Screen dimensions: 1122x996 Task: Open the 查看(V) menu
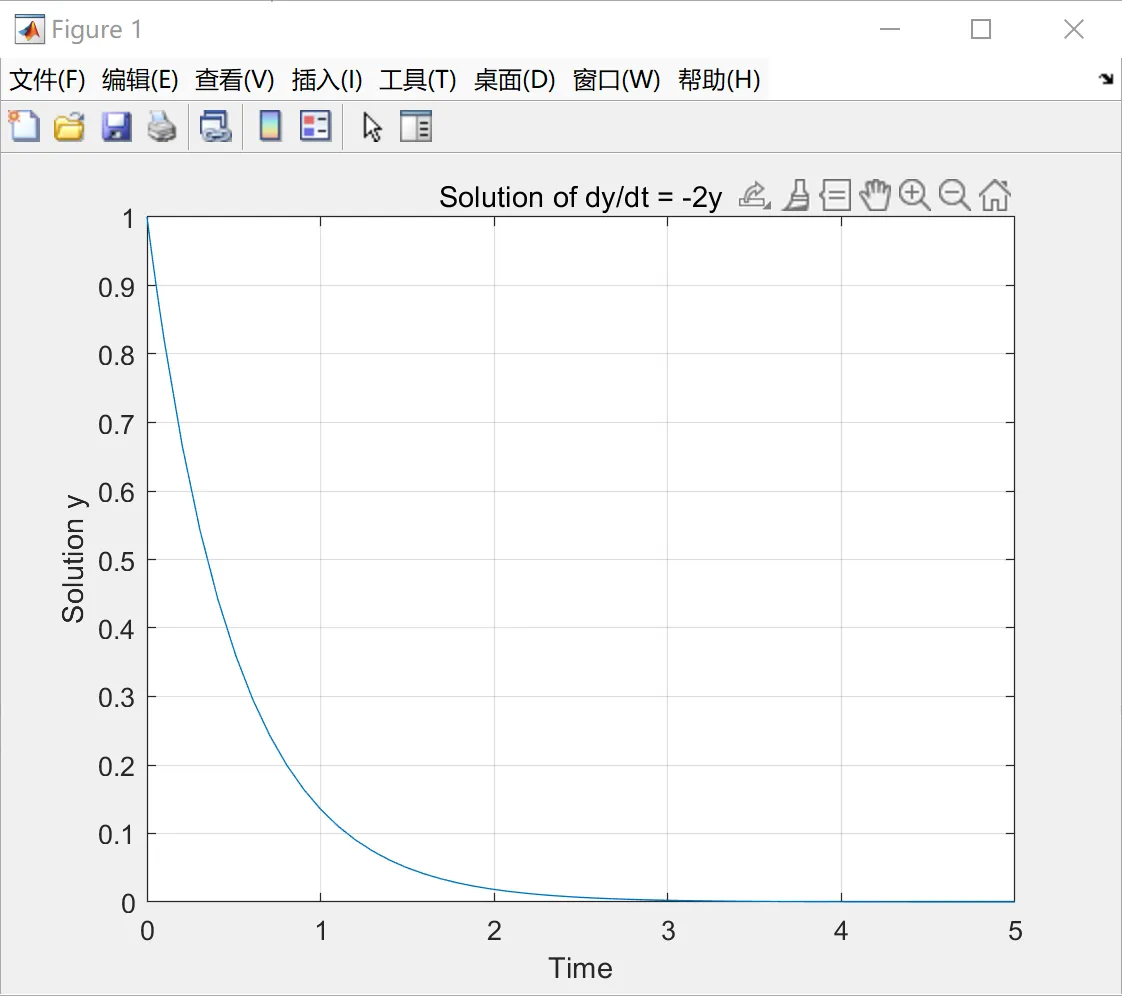pyautogui.click(x=235, y=79)
